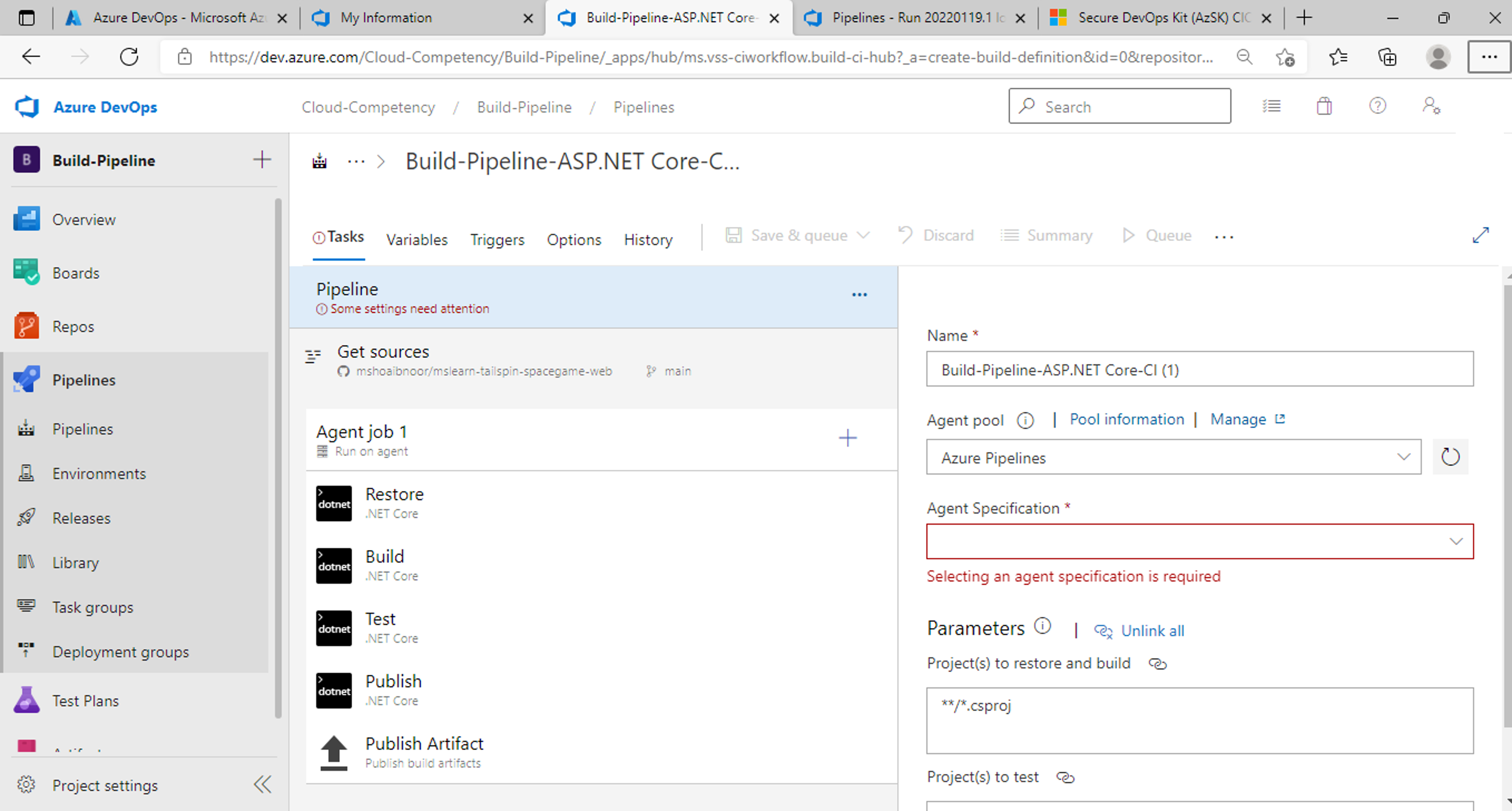Select the Test .NET Core task
This screenshot has width=1512, height=811.
pyautogui.click(x=602, y=628)
